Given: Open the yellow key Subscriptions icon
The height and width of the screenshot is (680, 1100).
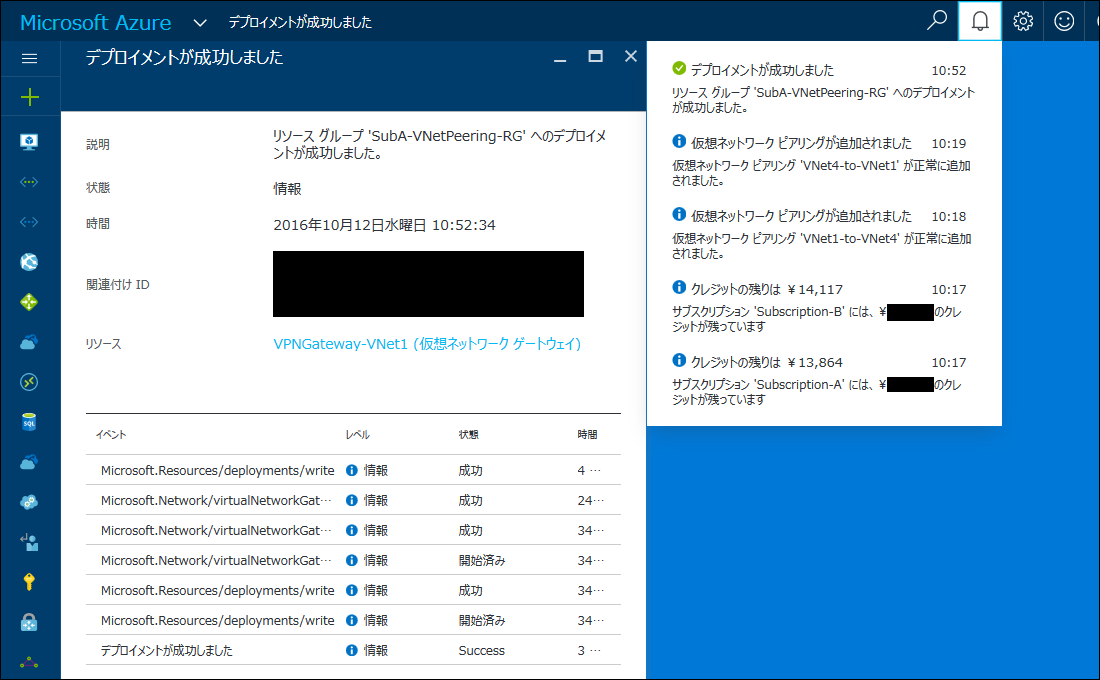Looking at the screenshot, I should pos(29,582).
